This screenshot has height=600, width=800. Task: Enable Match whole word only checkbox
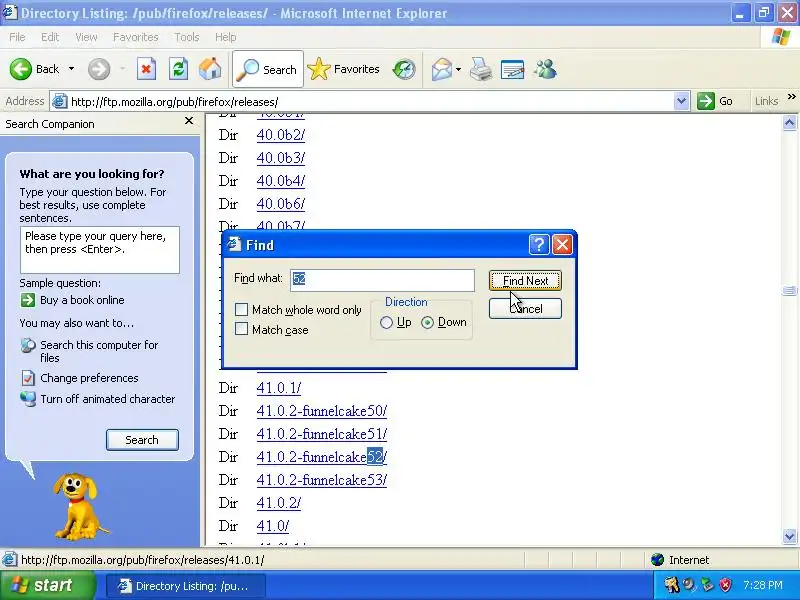click(x=241, y=310)
